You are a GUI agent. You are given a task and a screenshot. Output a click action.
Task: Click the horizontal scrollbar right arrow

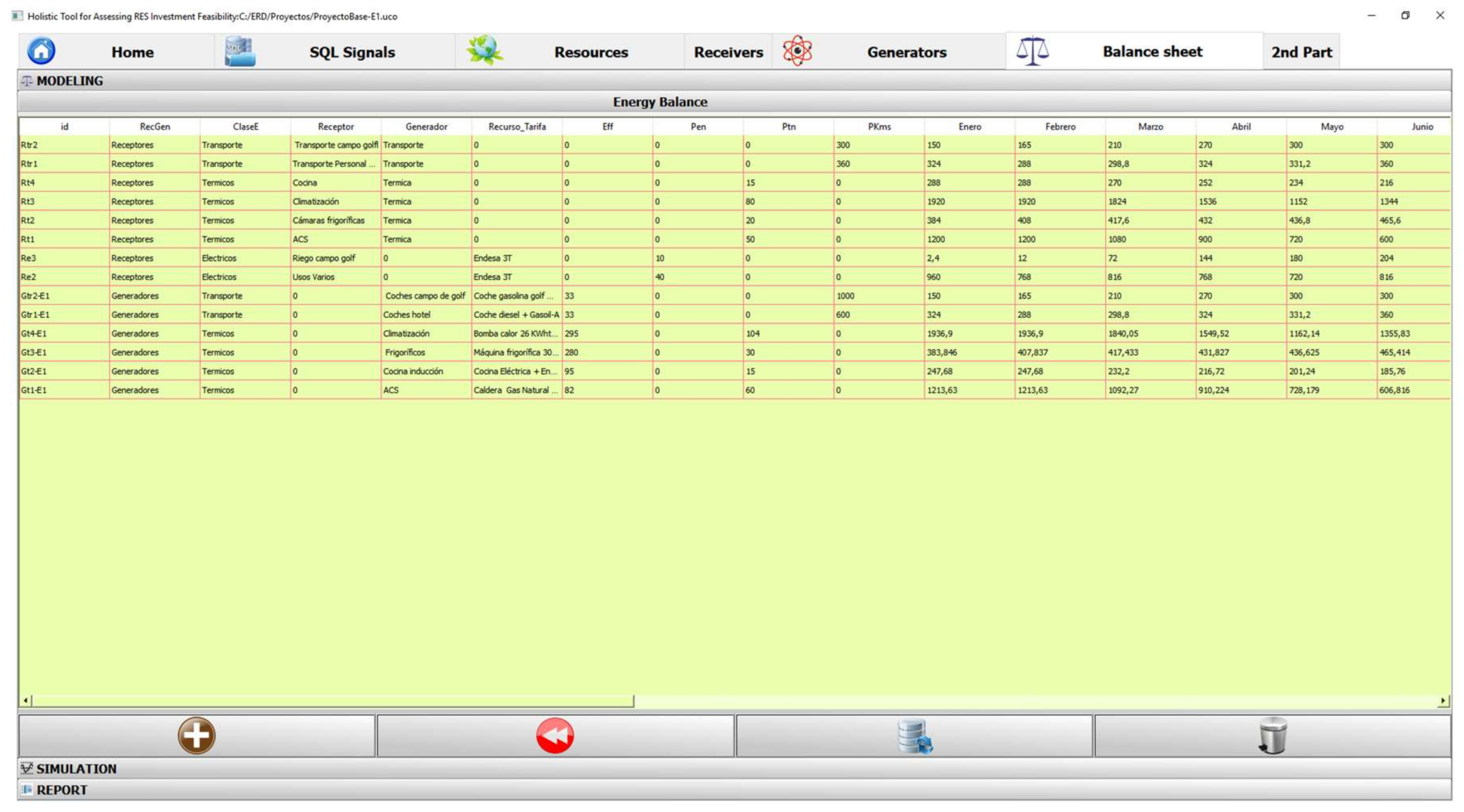point(1443,701)
